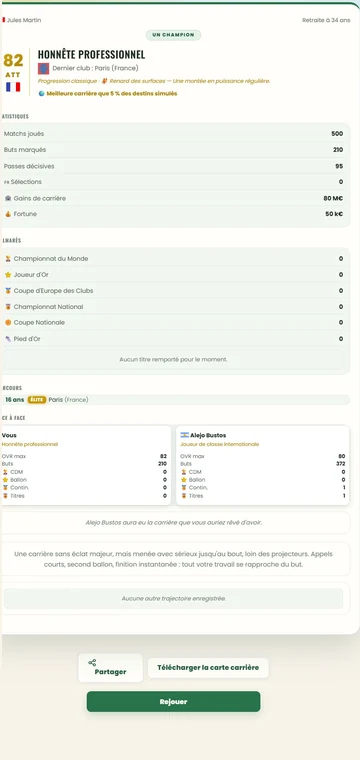360x760 pixels.
Task: Click the Retraite à 34 ans text
Action: tap(326, 20)
